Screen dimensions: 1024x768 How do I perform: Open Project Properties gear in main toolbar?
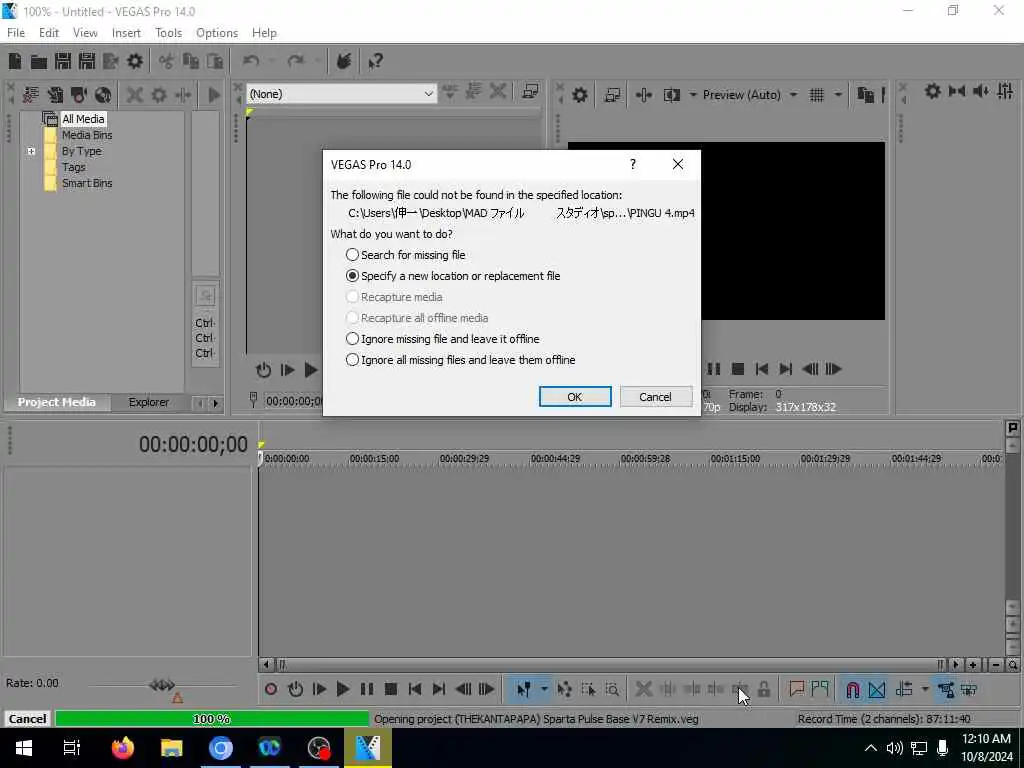point(135,61)
